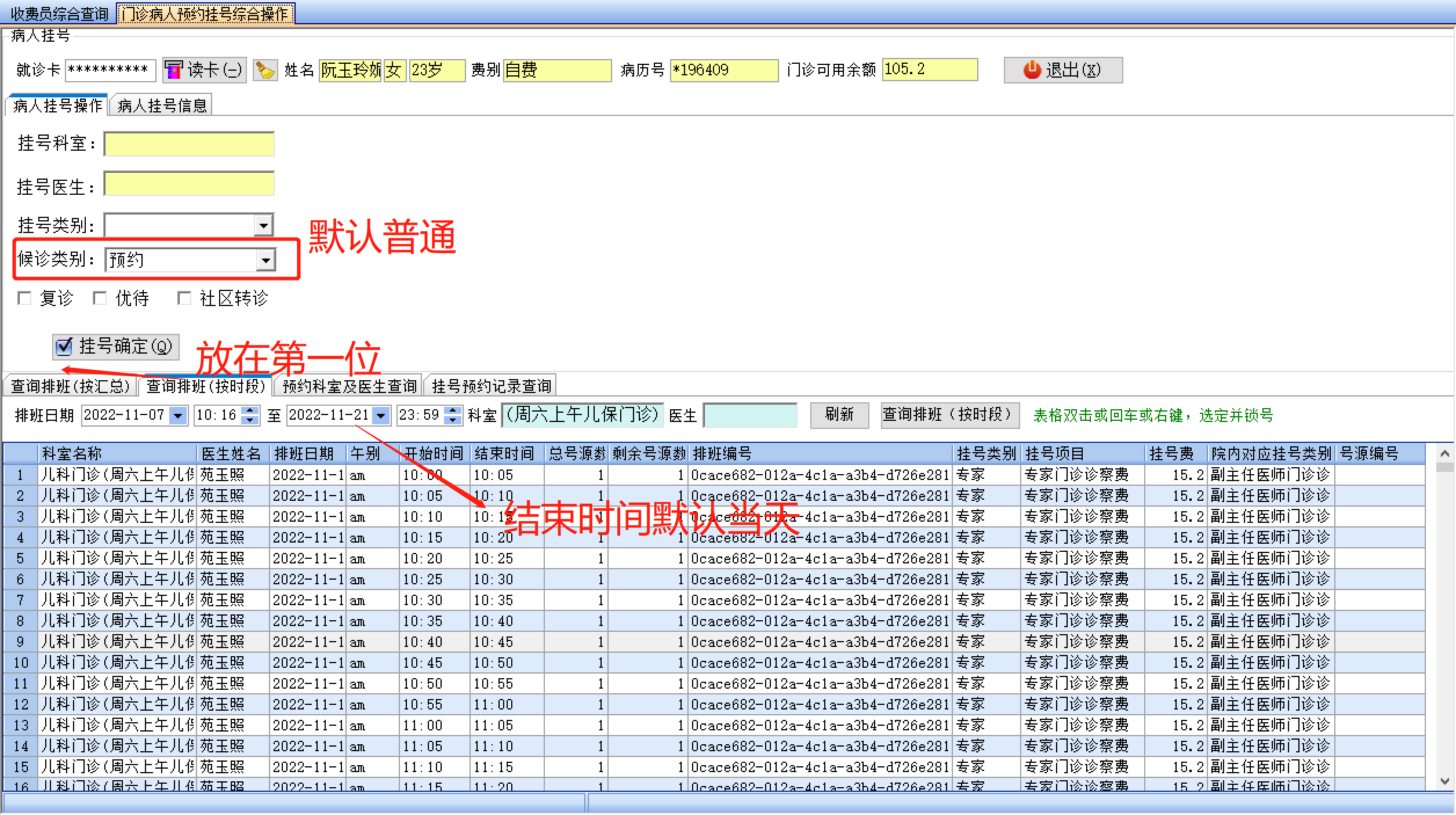Click the broom clear icon

pyautogui.click(x=265, y=70)
